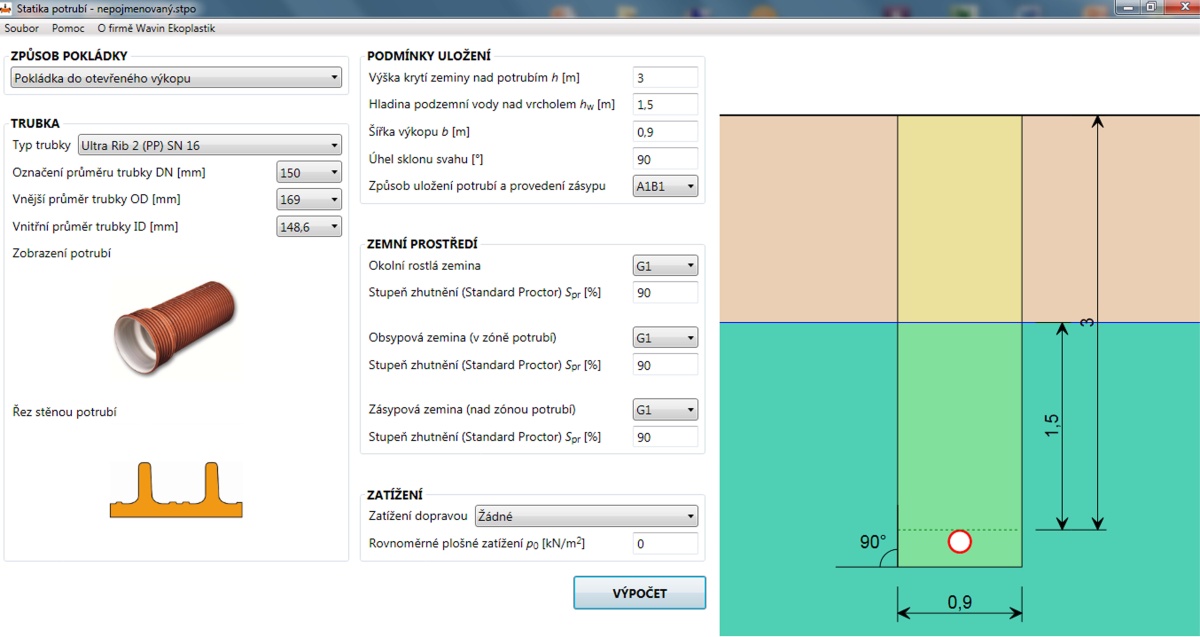Image resolution: width=1200 pixels, height=637 pixels.
Task: Expand the inner diameter ID dropdown
Action: coord(309,227)
